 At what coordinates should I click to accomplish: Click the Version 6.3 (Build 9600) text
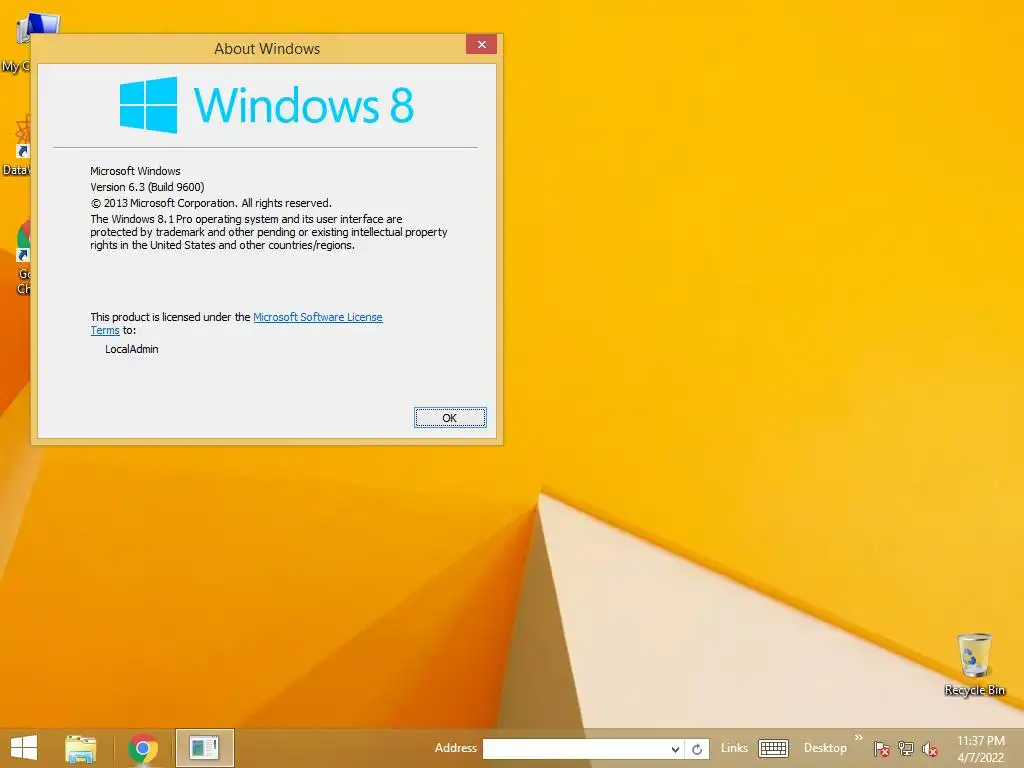coord(148,187)
